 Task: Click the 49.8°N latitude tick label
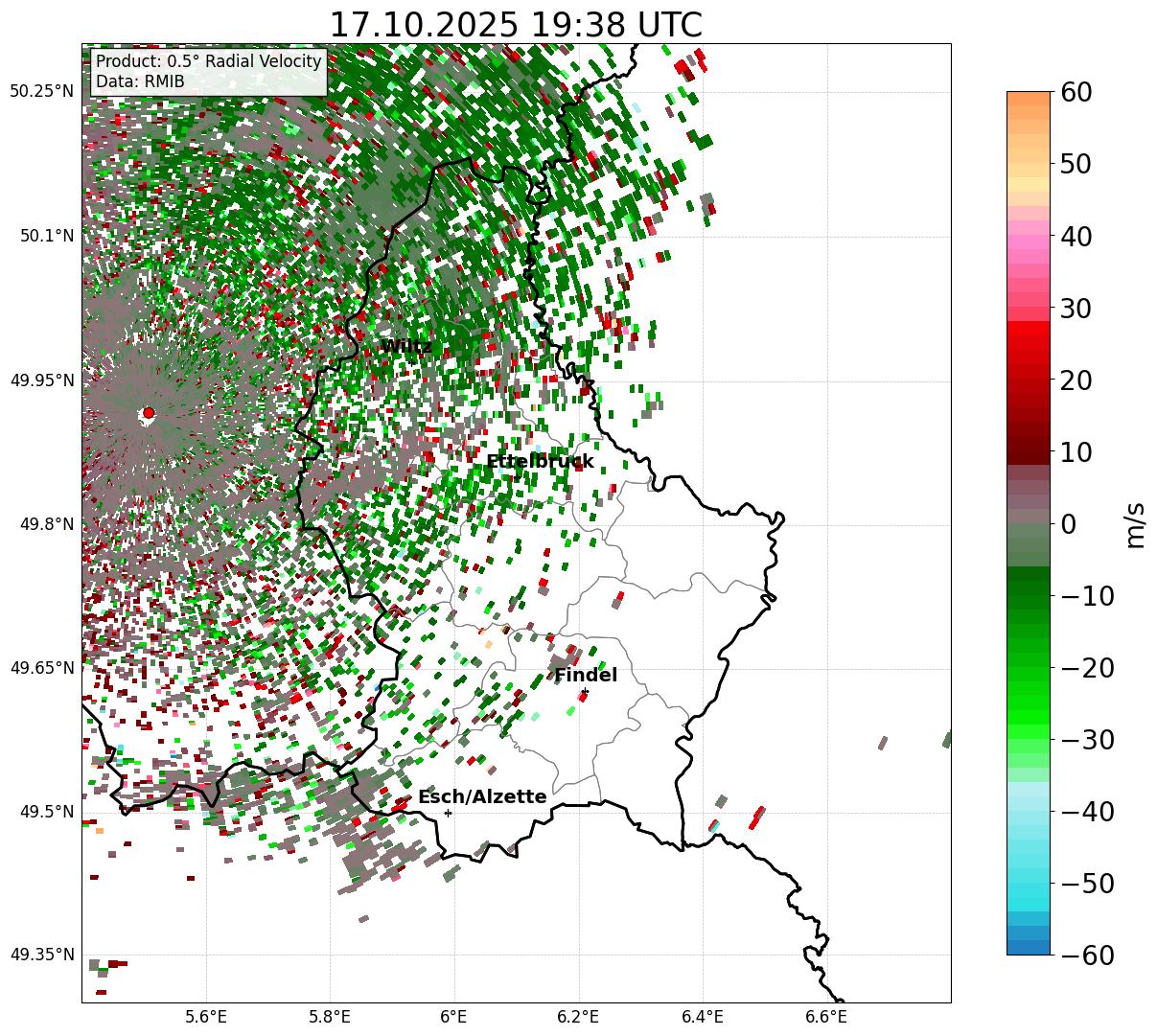tap(46, 524)
